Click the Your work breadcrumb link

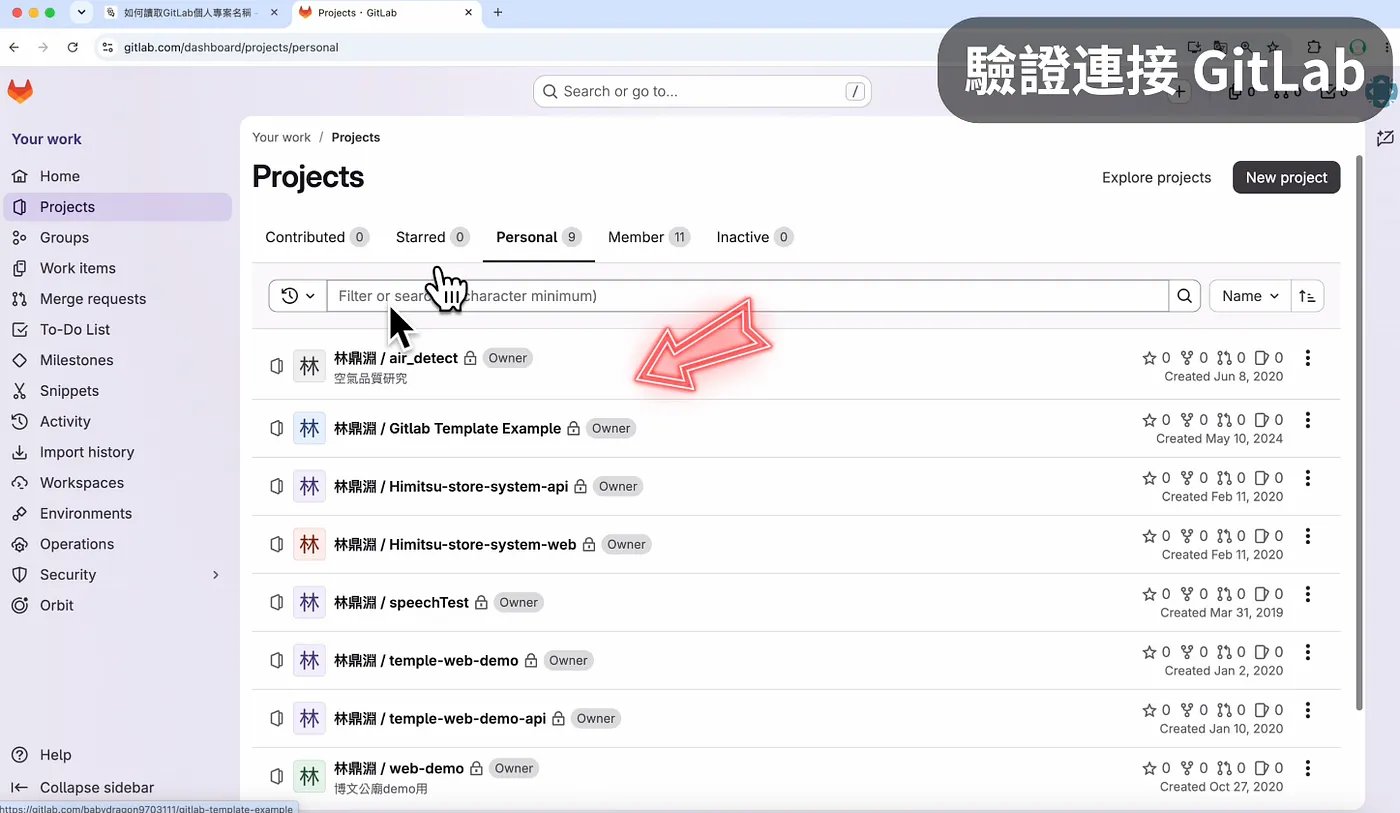[281, 137]
